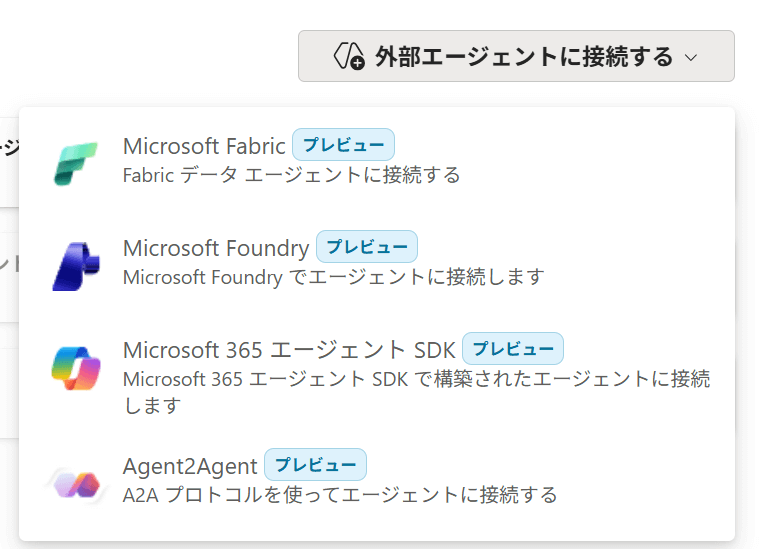
Task: Click the Microsoft Fabric logo icon
Action: (x=76, y=163)
